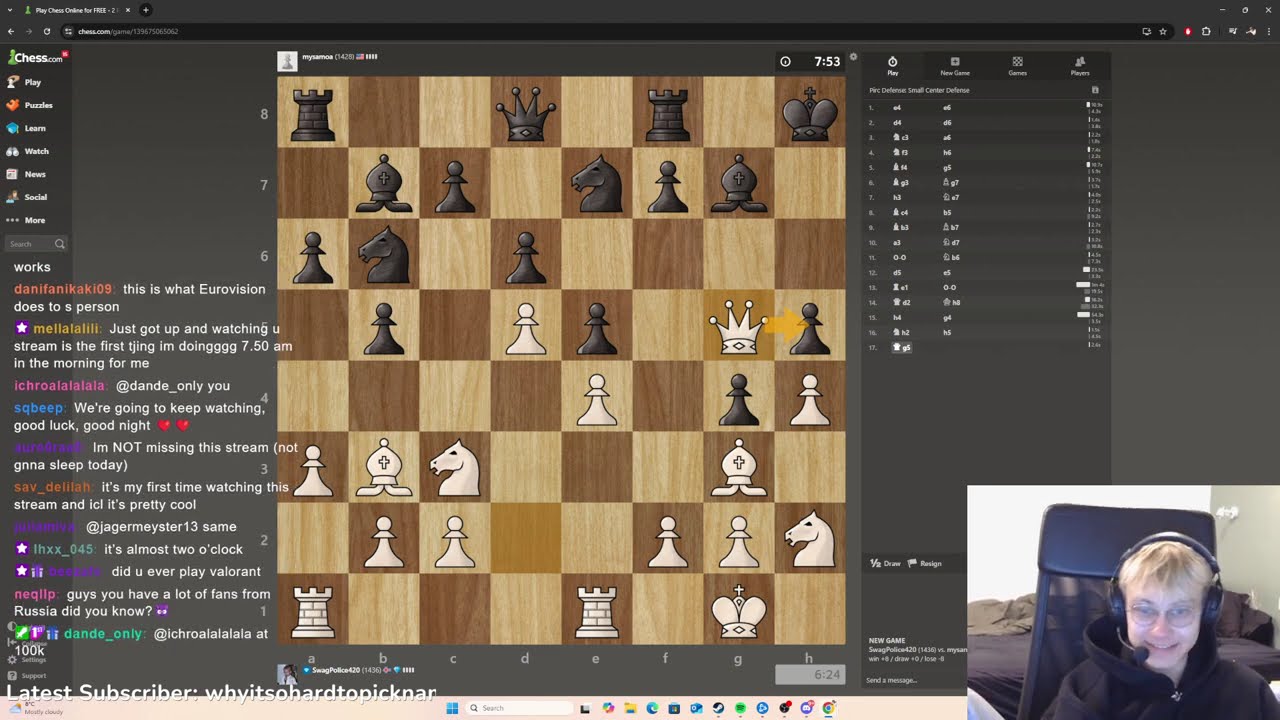This screenshot has width=1280, height=720.
Task: Reload the browser page
Action: point(47,31)
